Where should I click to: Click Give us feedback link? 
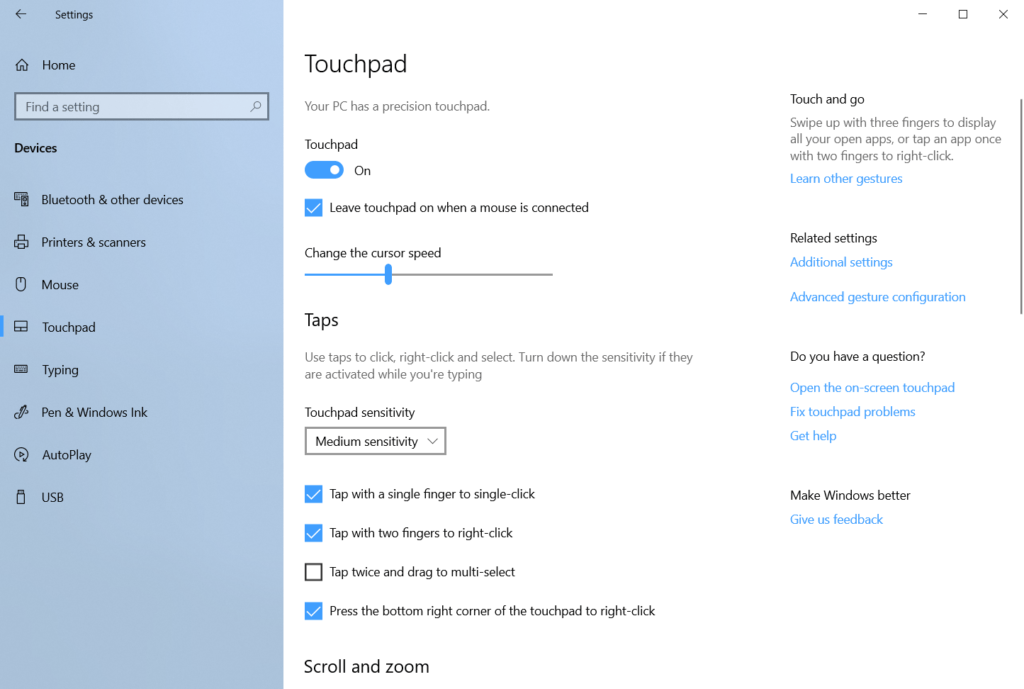click(836, 519)
